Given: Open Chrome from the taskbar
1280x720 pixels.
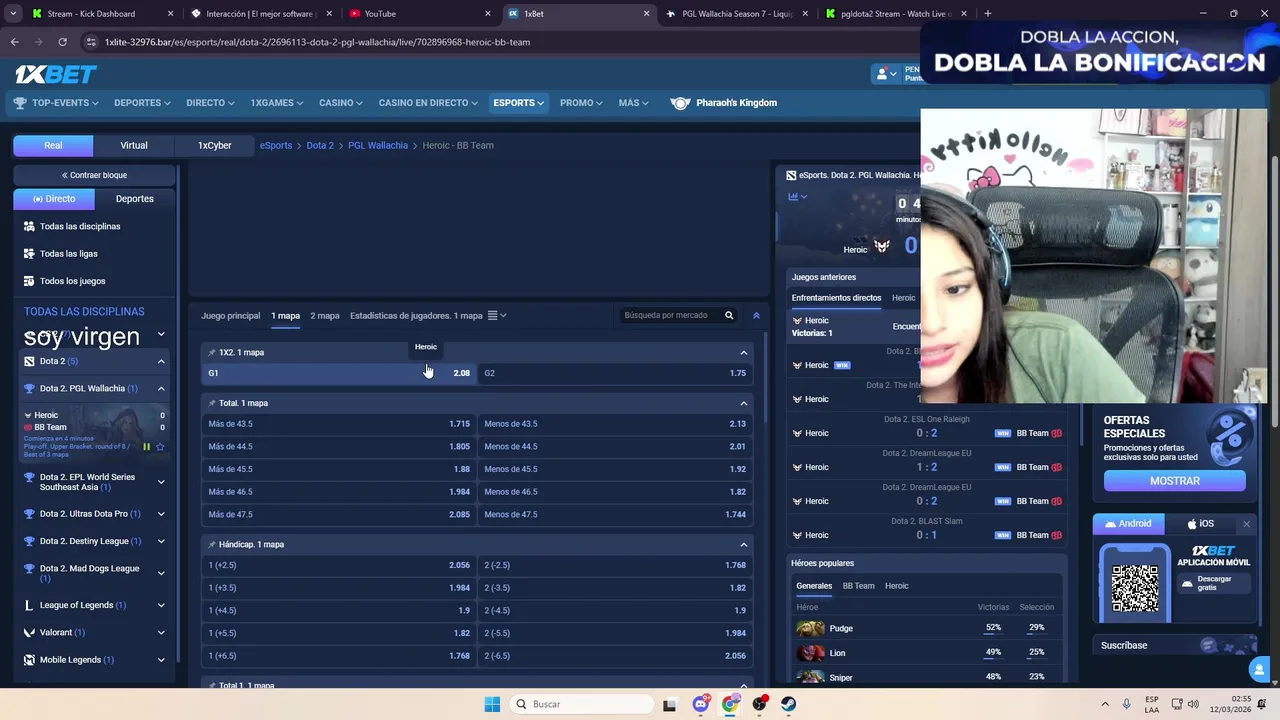Looking at the screenshot, I should 730,704.
